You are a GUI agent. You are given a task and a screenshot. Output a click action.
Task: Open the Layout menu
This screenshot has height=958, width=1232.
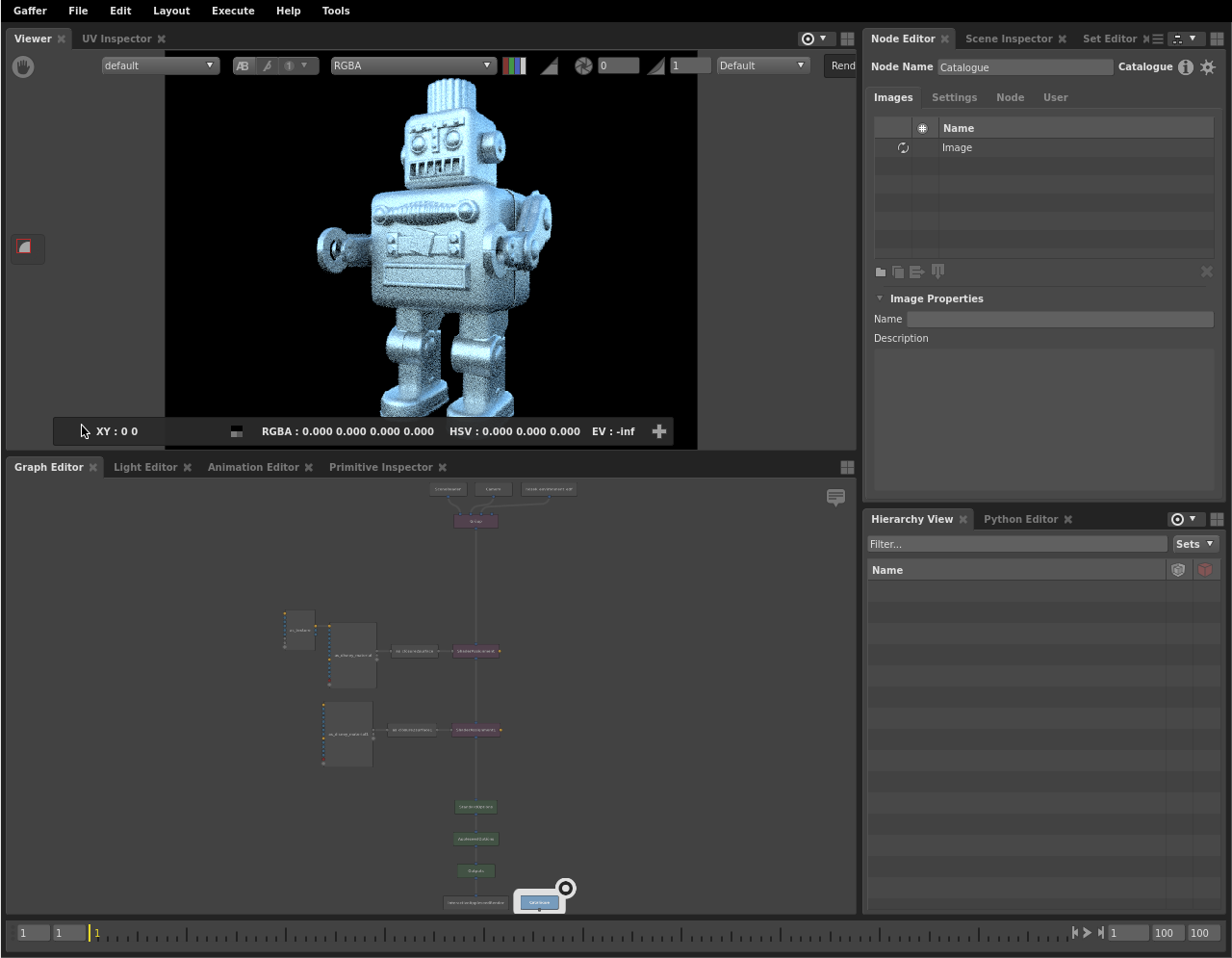tap(171, 11)
